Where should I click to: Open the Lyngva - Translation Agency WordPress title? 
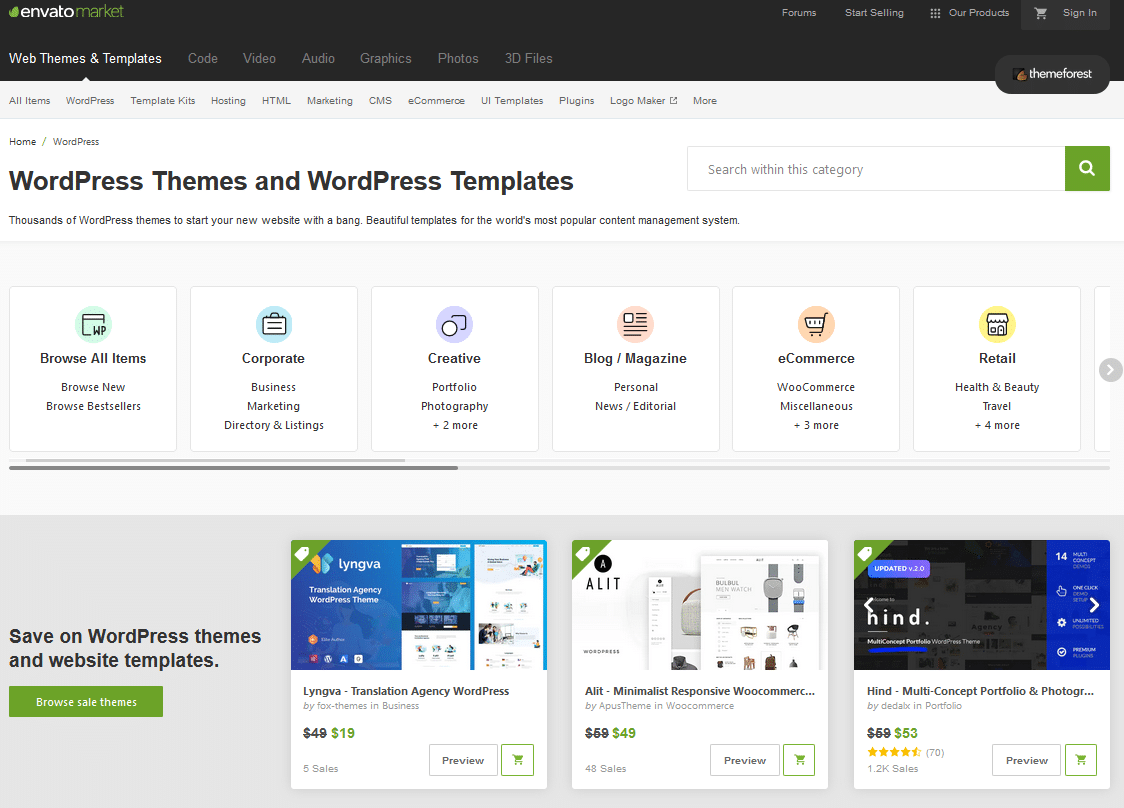point(406,691)
